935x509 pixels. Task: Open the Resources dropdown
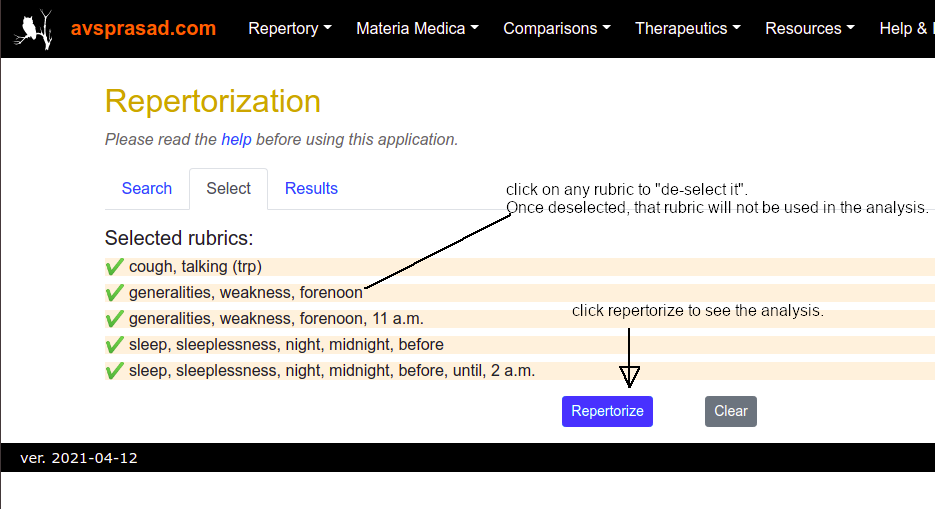point(810,29)
